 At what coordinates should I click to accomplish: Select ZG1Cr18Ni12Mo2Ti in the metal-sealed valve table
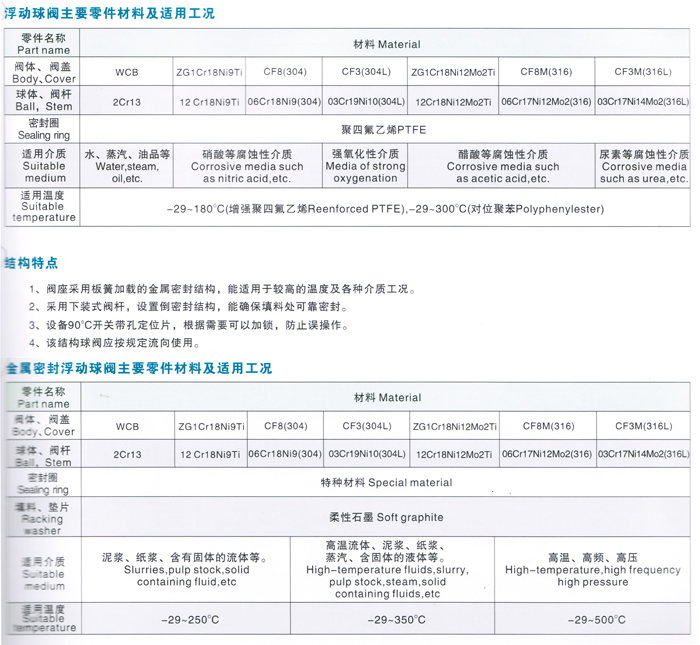(454, 427)
